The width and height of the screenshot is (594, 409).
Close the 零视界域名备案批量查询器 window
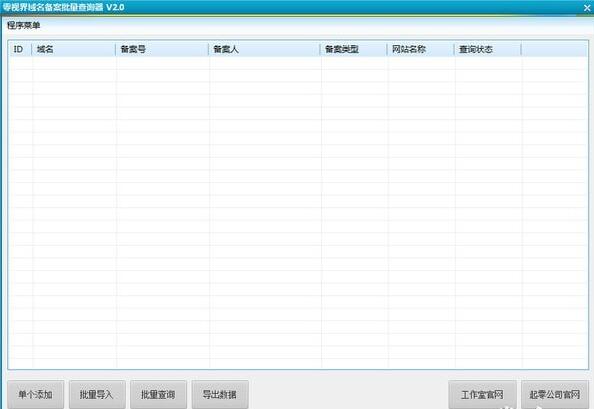pyautogui.click(x=587, y=8)
